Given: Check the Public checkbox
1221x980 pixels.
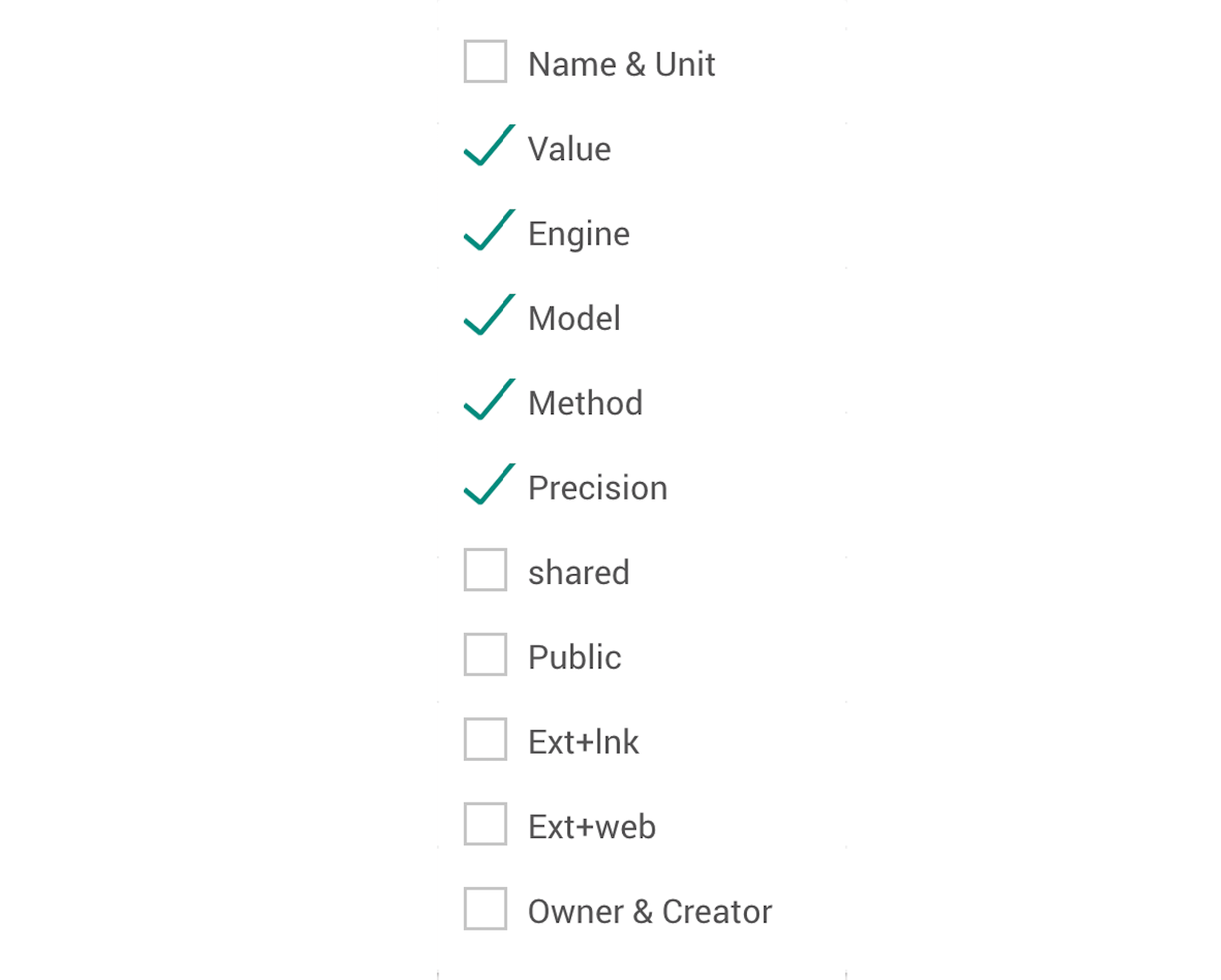Looking at the screenshot, I should coord(485,654).
